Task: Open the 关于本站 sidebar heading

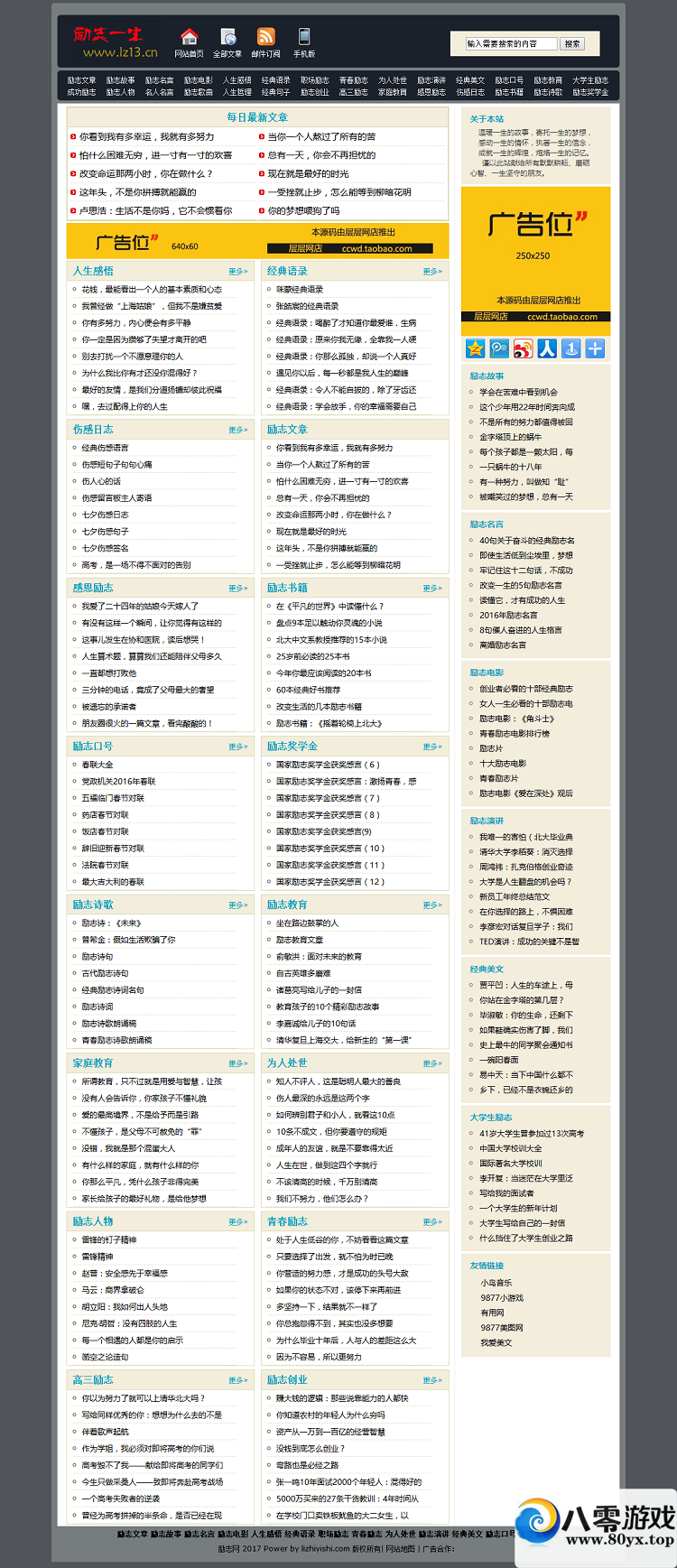Action: pos(487,119)
